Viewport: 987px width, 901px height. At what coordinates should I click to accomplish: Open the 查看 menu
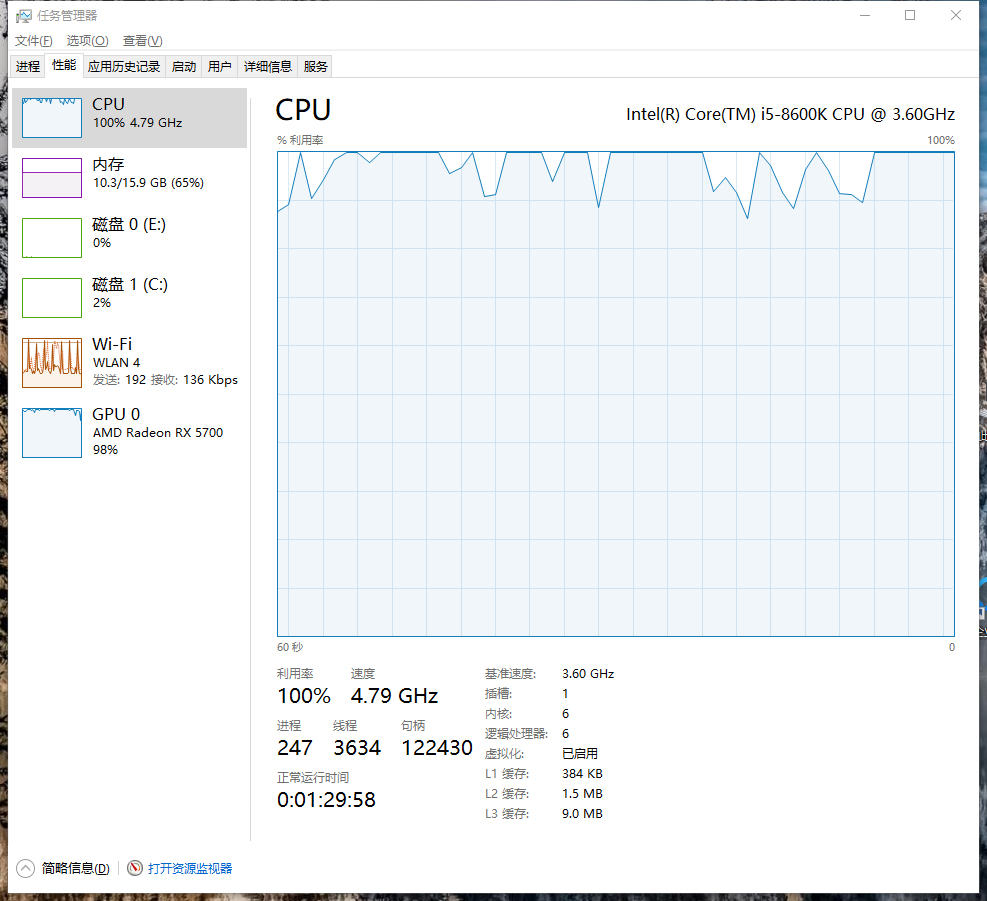pyautogui.click(x=140, y=41)
